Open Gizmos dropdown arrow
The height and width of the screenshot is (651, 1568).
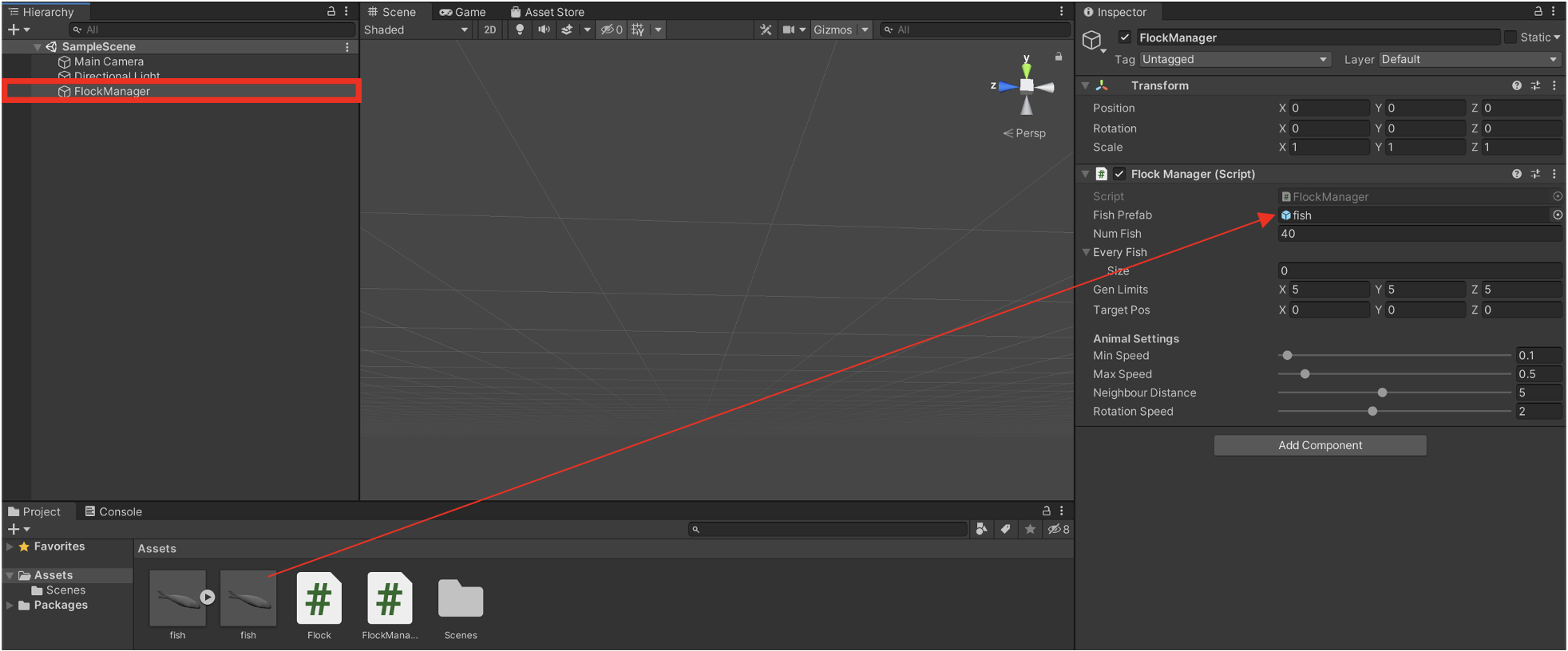[x=865, y=30]
